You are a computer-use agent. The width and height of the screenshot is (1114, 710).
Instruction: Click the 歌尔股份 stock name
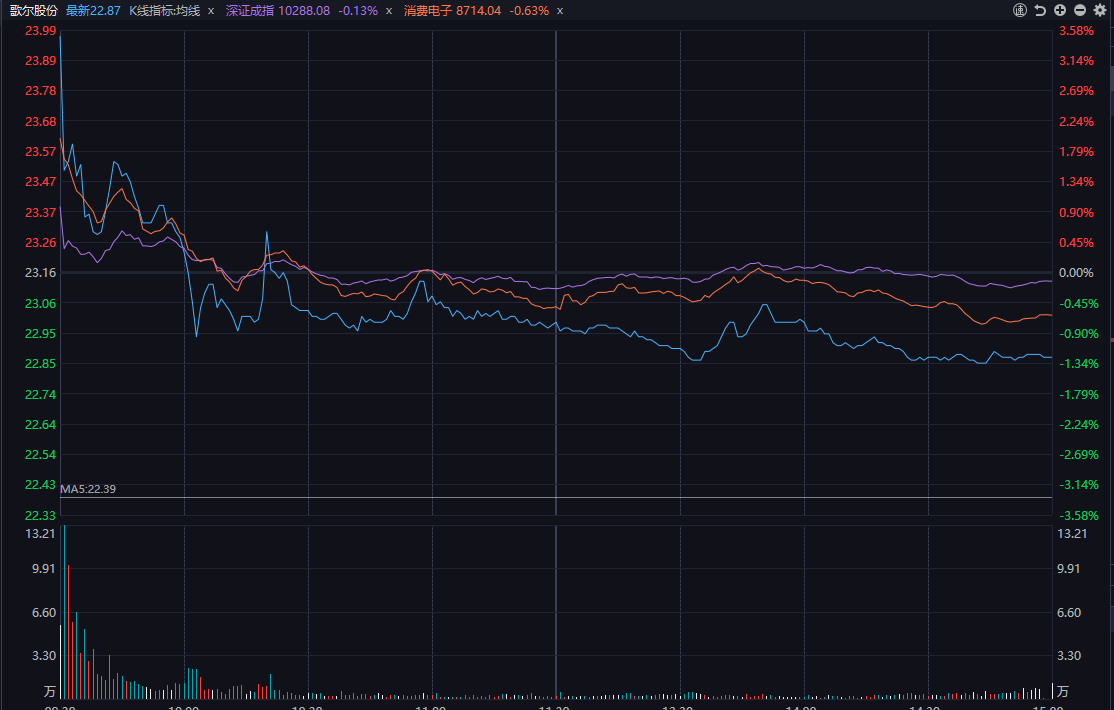[34, 10]
